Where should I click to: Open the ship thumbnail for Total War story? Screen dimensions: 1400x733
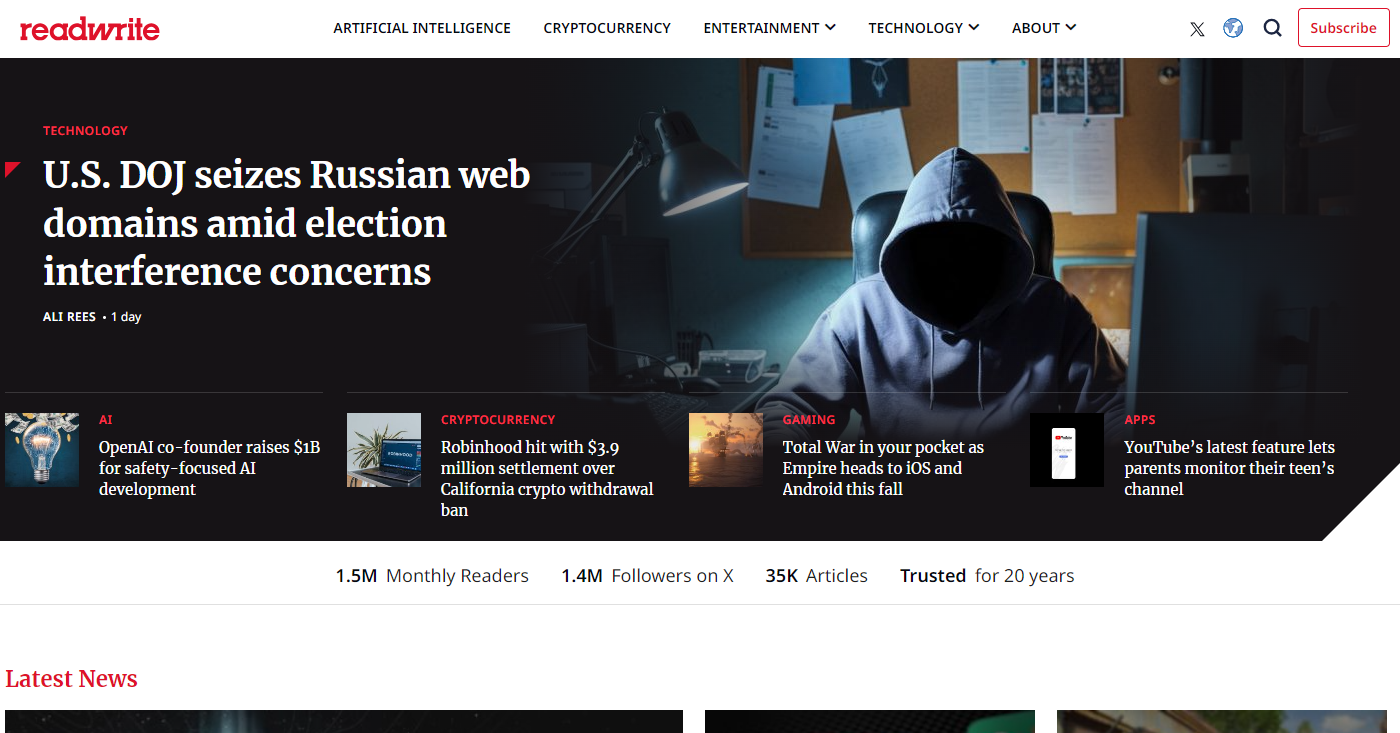pyautogui.click(x=726, y=450)
